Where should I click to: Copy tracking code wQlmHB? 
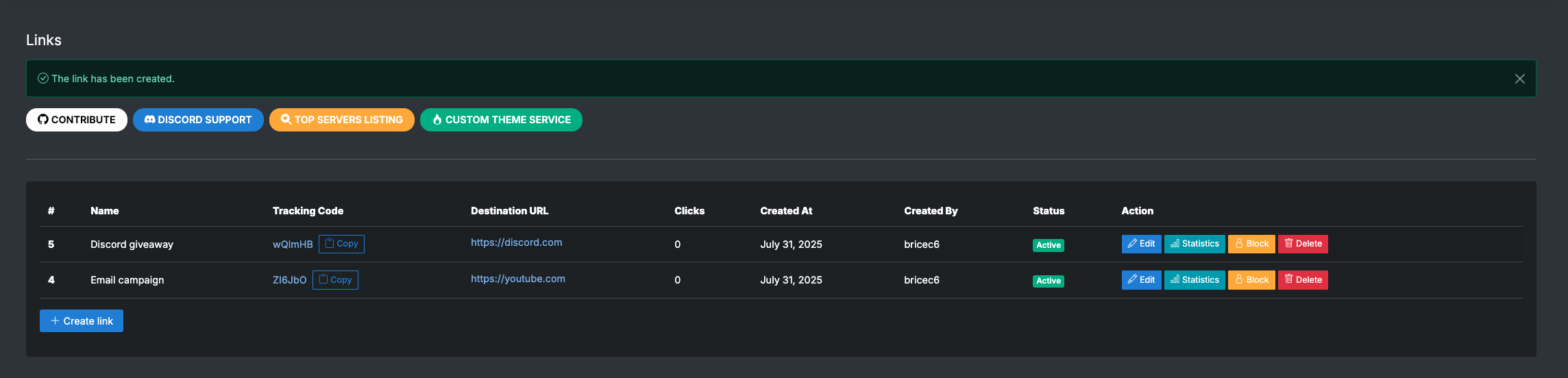(341, 244)
